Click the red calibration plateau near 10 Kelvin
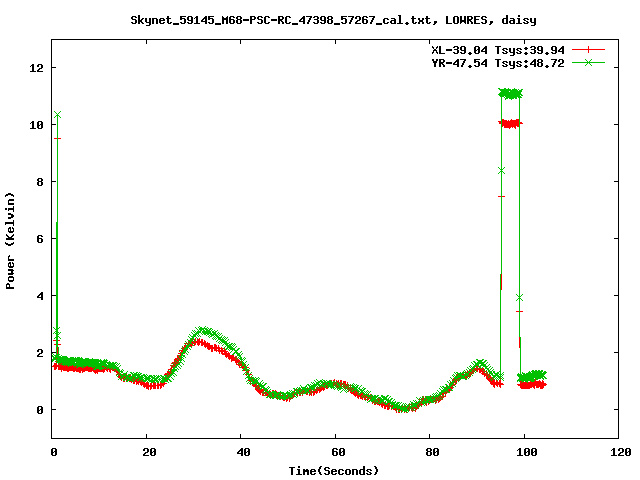The height and width of the screenshot is (480, 640). (x=510, y=123)
